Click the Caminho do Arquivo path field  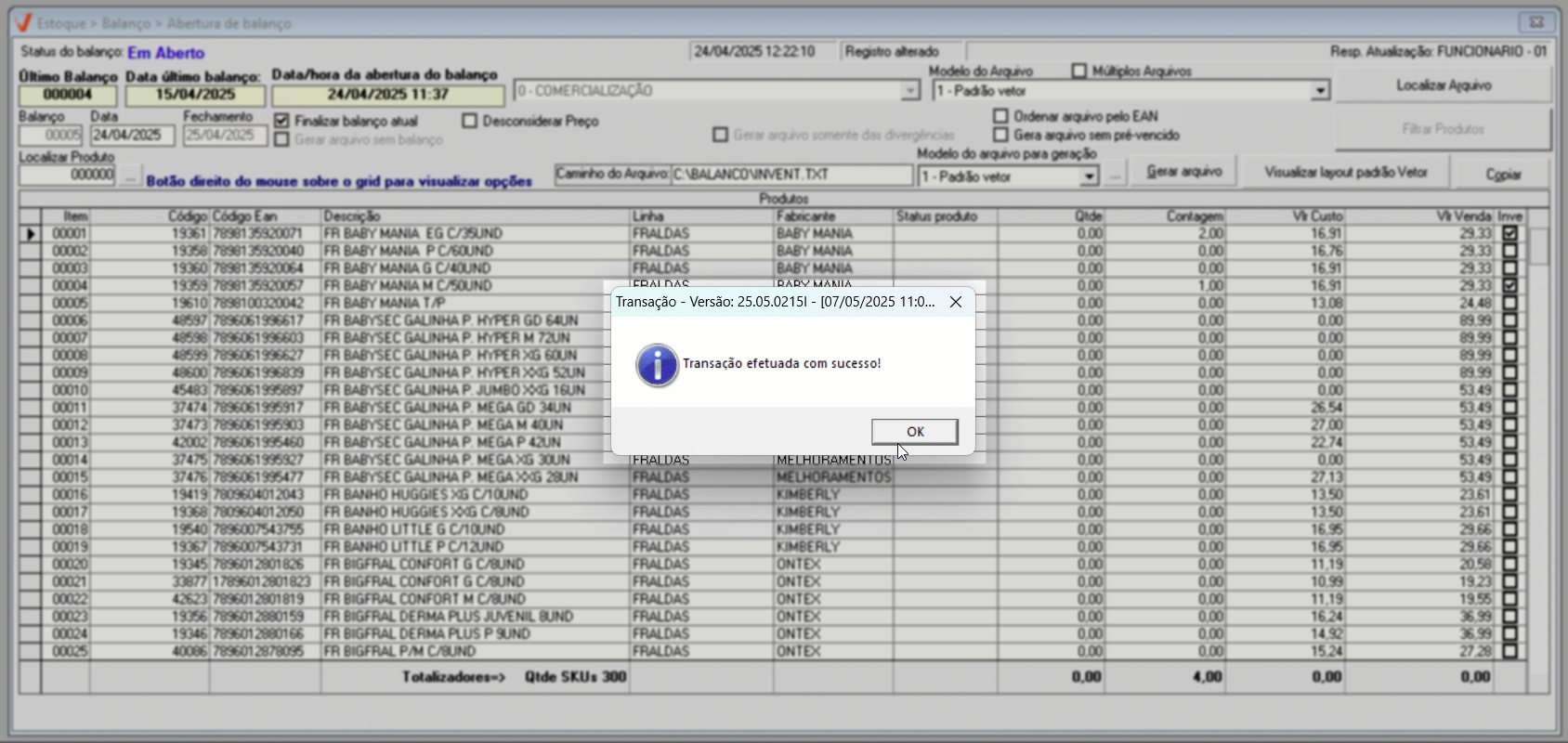point(791,174)
